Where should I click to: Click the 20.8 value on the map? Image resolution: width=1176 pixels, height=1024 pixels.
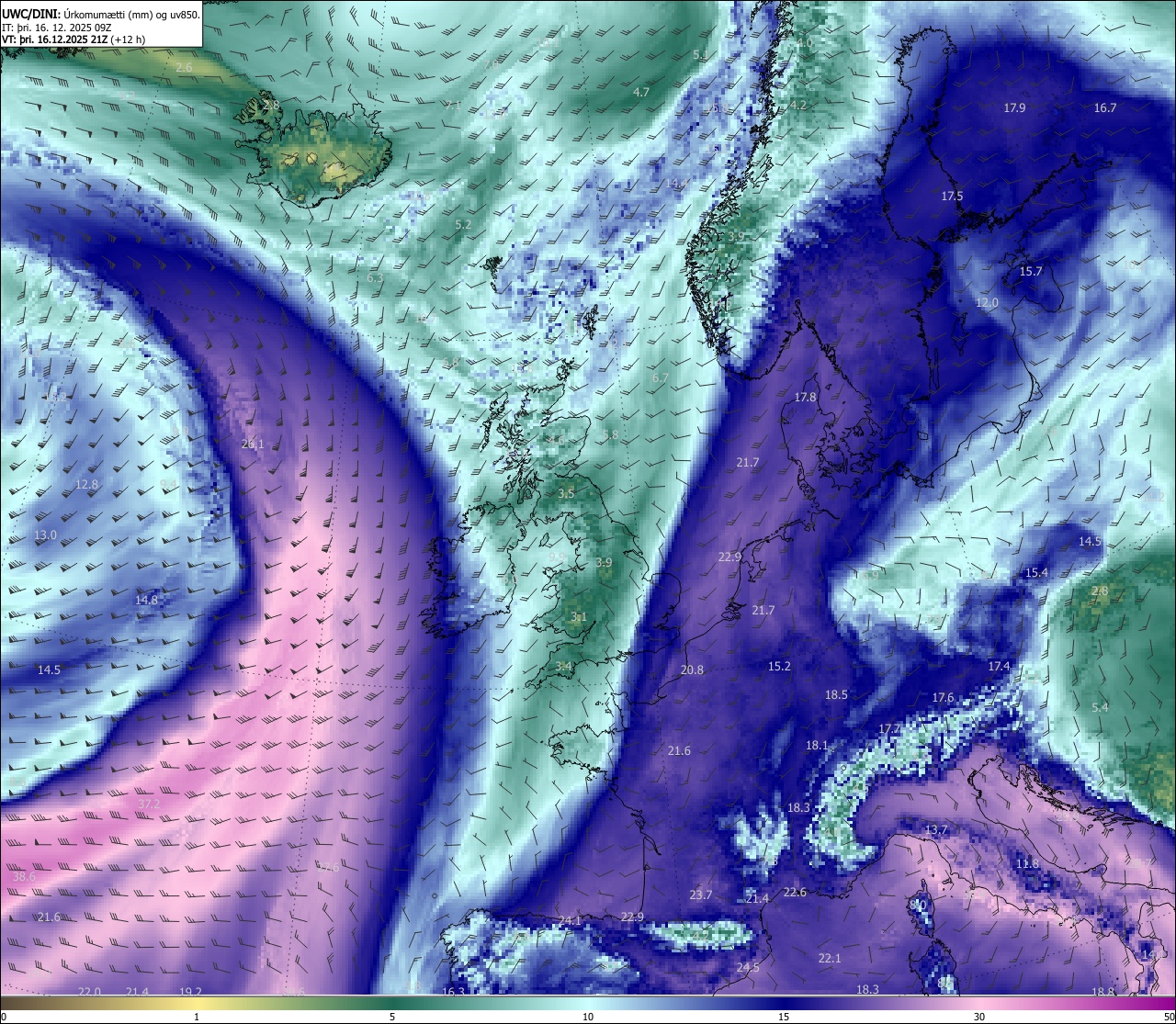pyautogui.click(x=692, y=670)
